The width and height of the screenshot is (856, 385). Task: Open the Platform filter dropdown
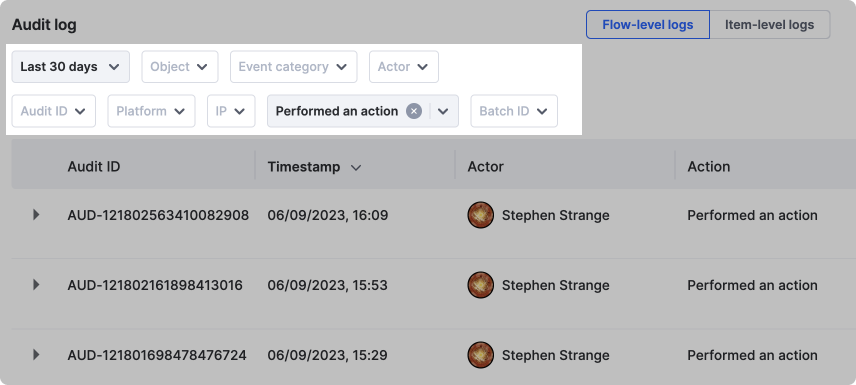(x=151, y=111)
